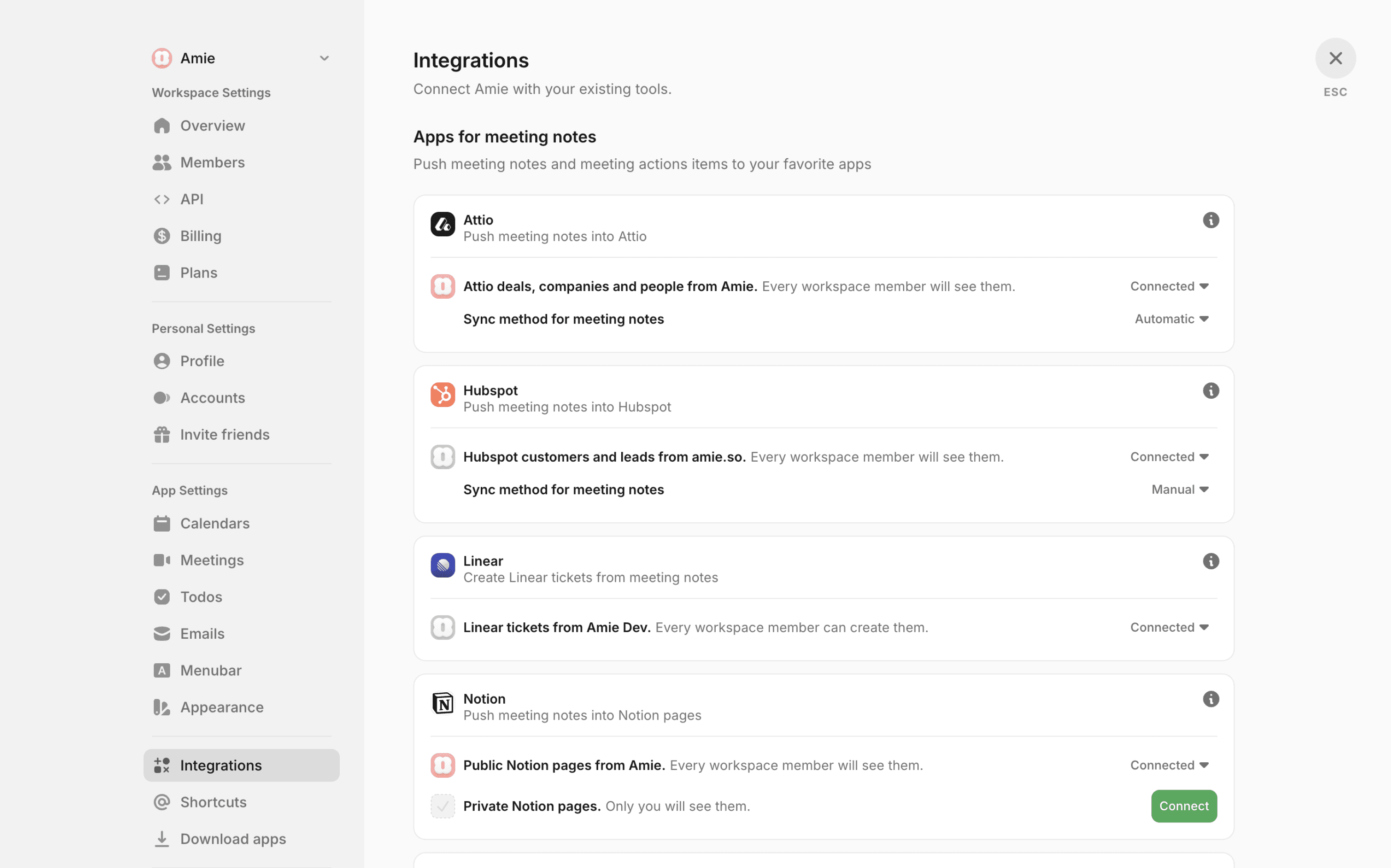Click the Overview home icon
1391x868 pixels.
tap(161, 125)
